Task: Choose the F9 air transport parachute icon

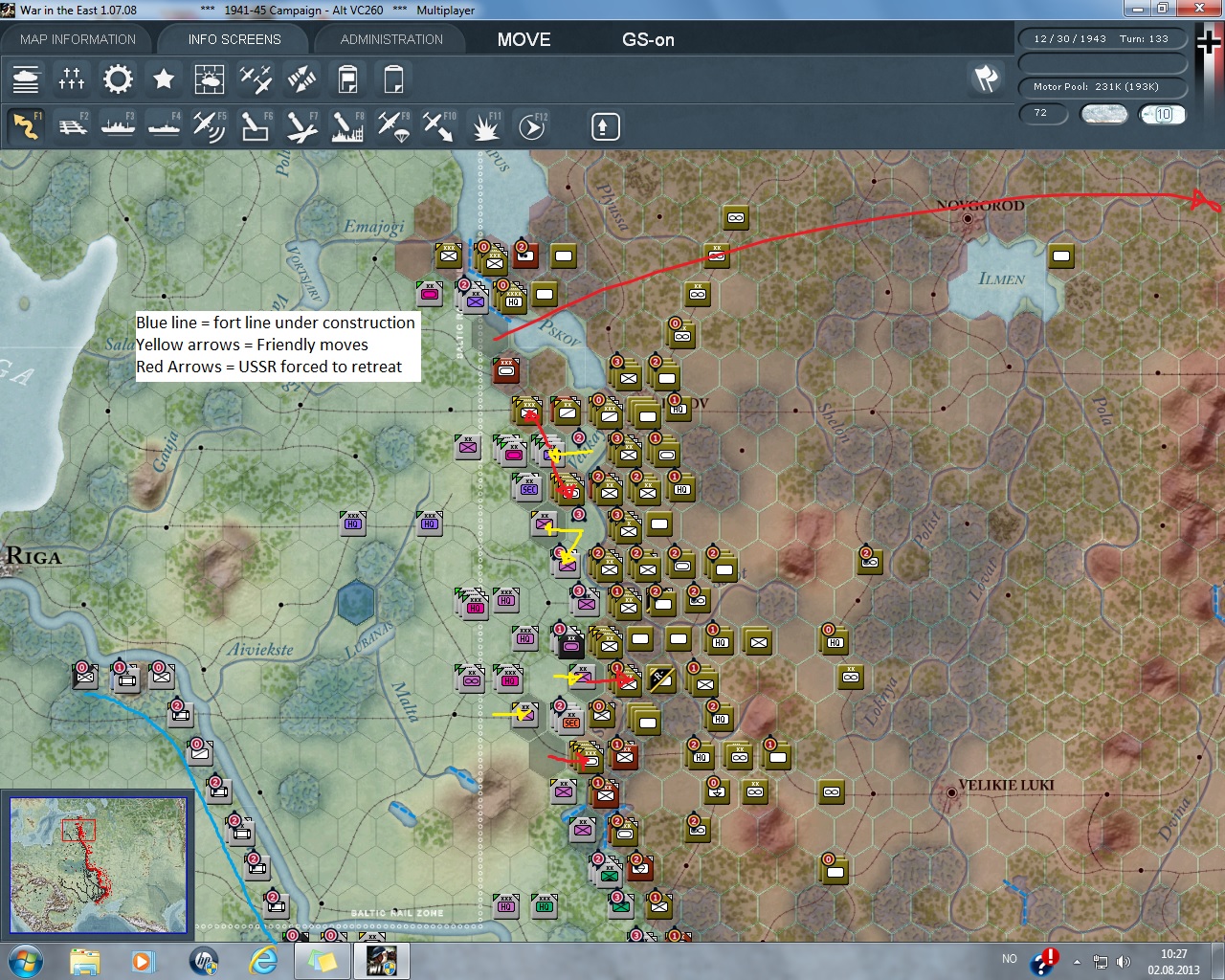Action: pos(392,126)
